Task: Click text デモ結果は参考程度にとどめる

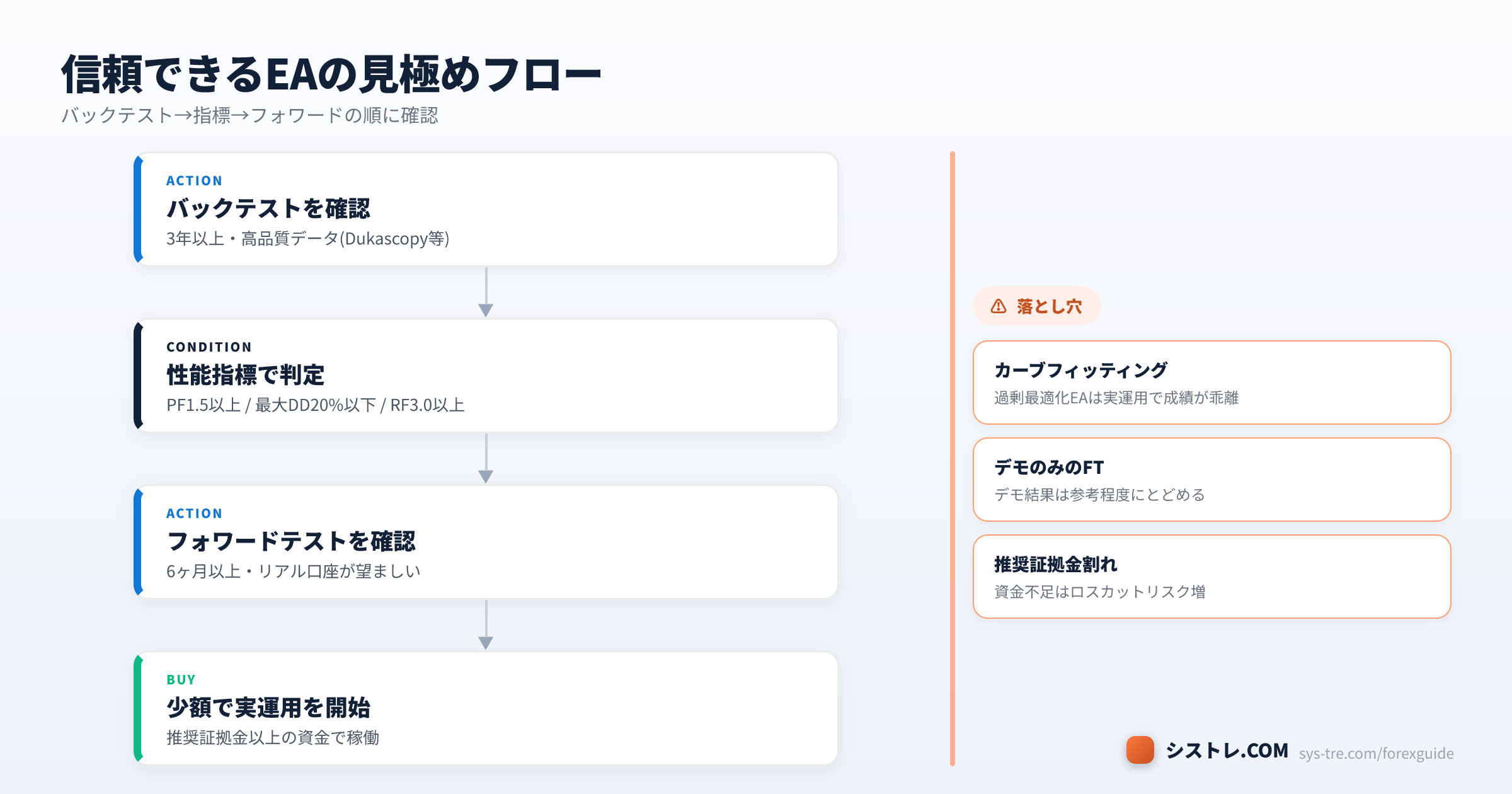Action: tap(1100, 495)
